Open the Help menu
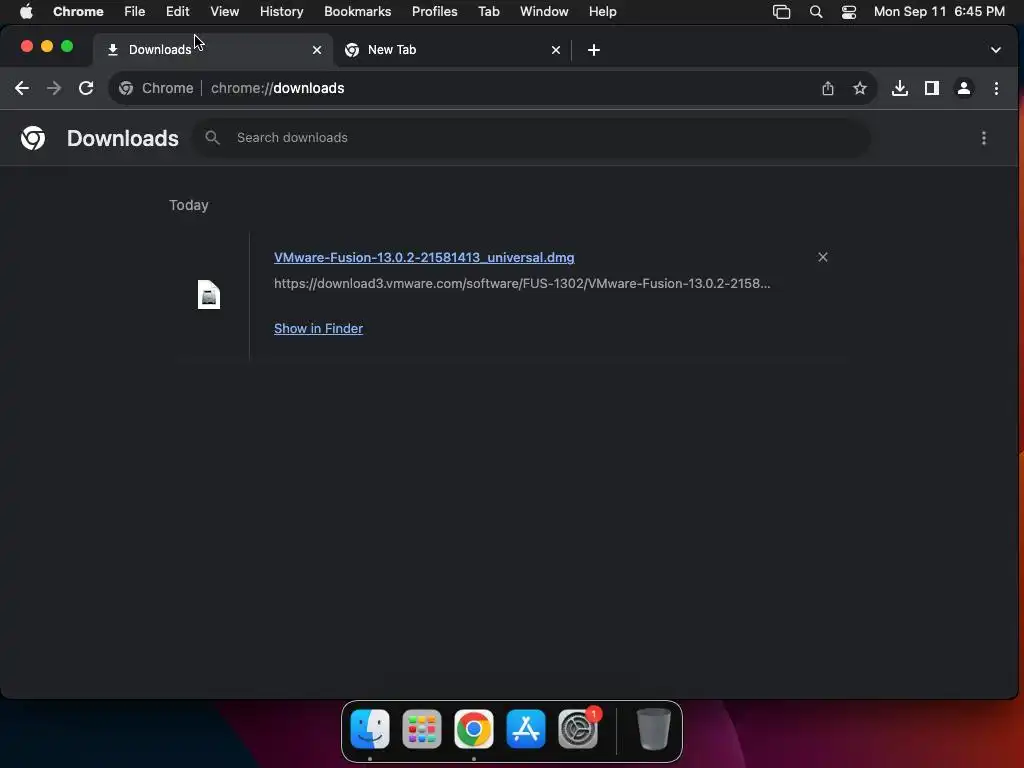Image resolution: width=1024 pixels, height=768 pixels. 603,12
